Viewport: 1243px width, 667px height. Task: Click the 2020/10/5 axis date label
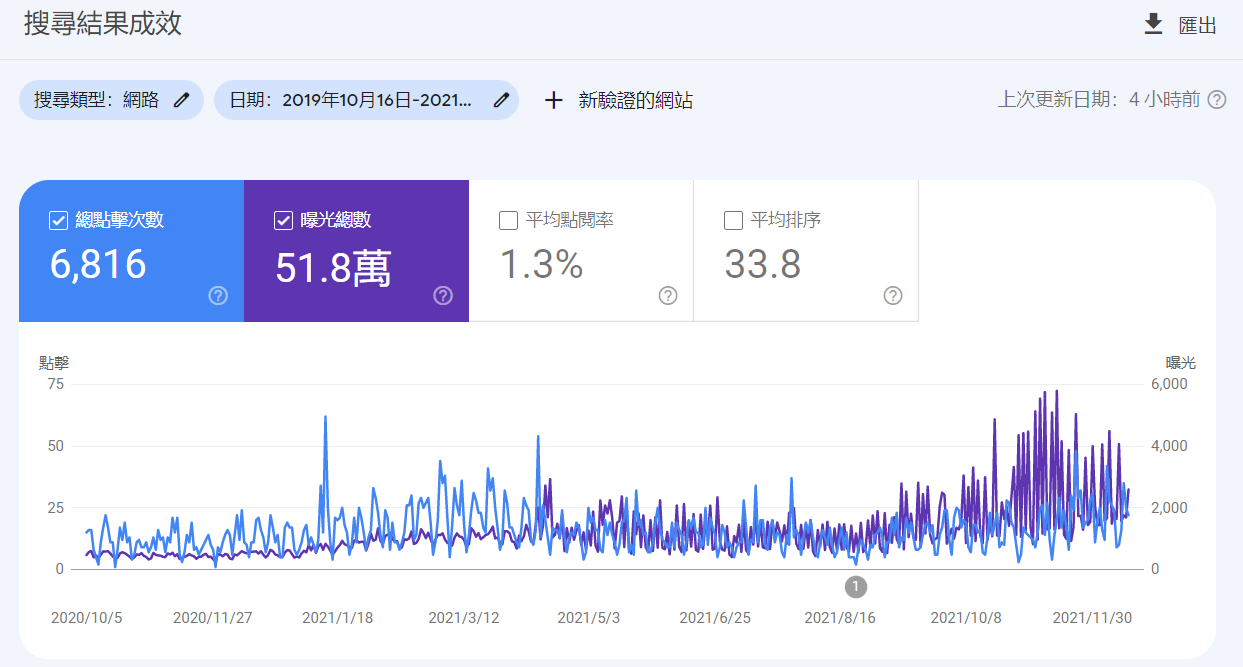(87, 618)
